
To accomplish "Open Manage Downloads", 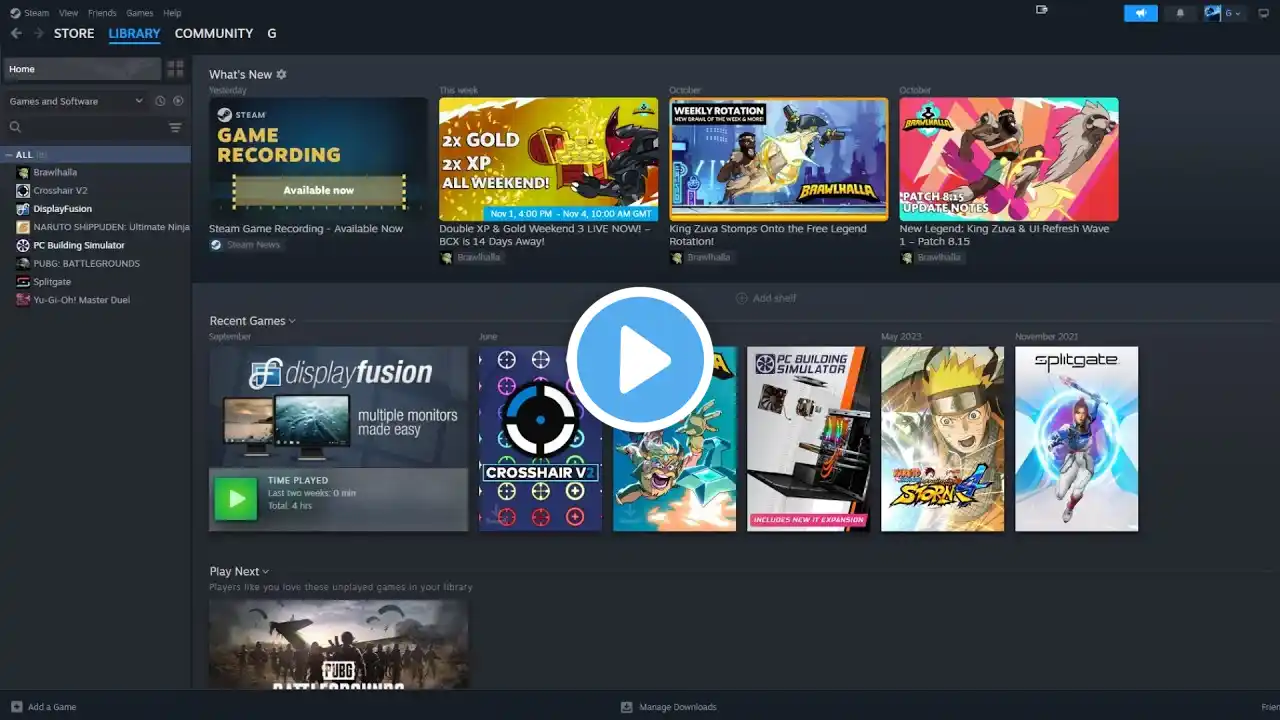I will click(678, 707).
